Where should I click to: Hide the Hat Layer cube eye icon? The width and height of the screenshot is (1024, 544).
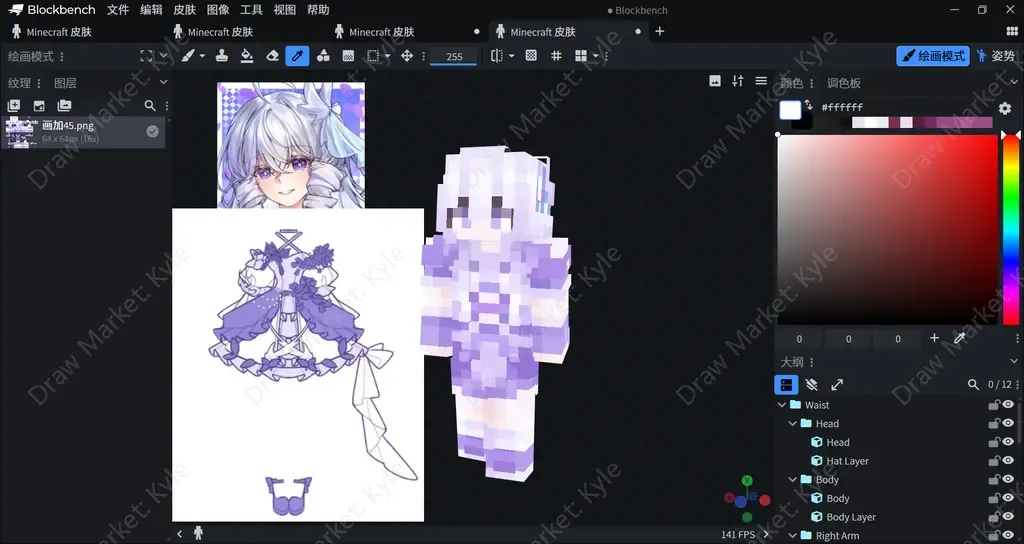1008,460
